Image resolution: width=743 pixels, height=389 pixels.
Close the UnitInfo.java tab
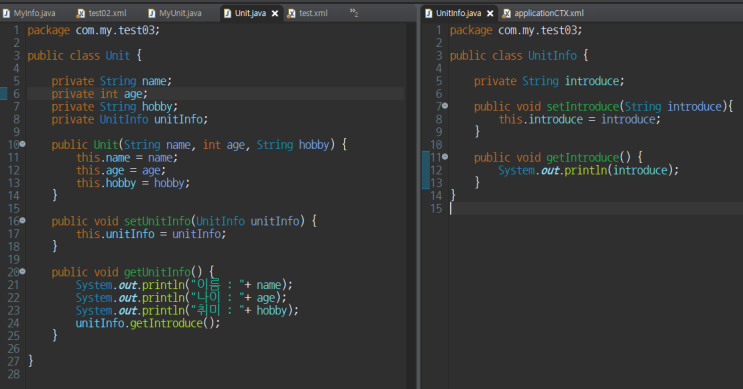pos(490,14)
